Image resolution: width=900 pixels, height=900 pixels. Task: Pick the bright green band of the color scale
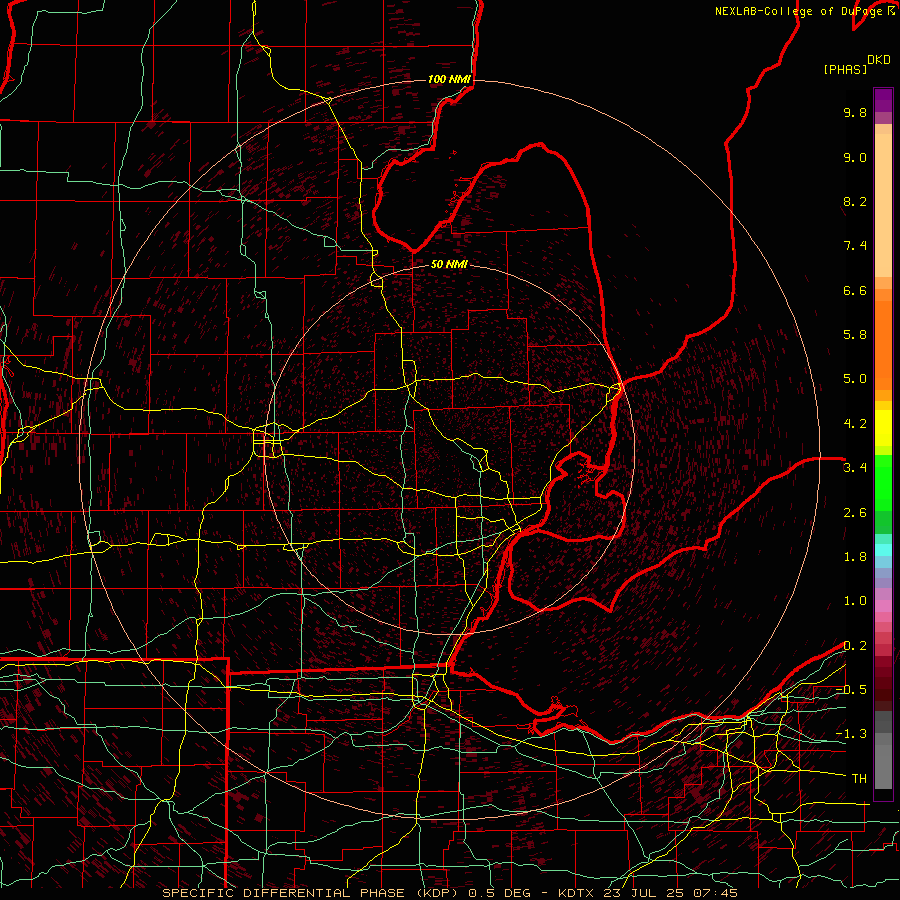[883, 483]
